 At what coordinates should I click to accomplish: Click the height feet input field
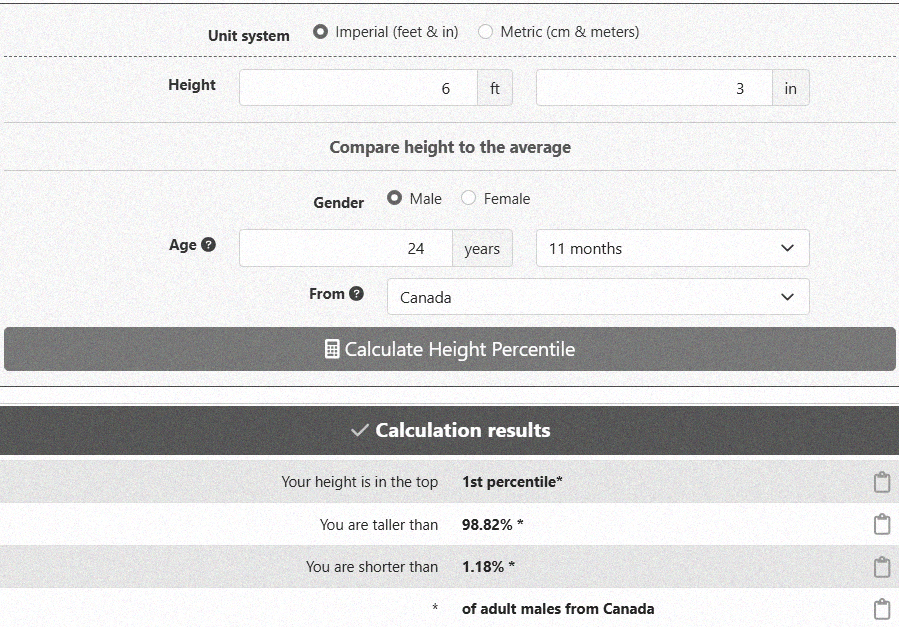[358, 88]
